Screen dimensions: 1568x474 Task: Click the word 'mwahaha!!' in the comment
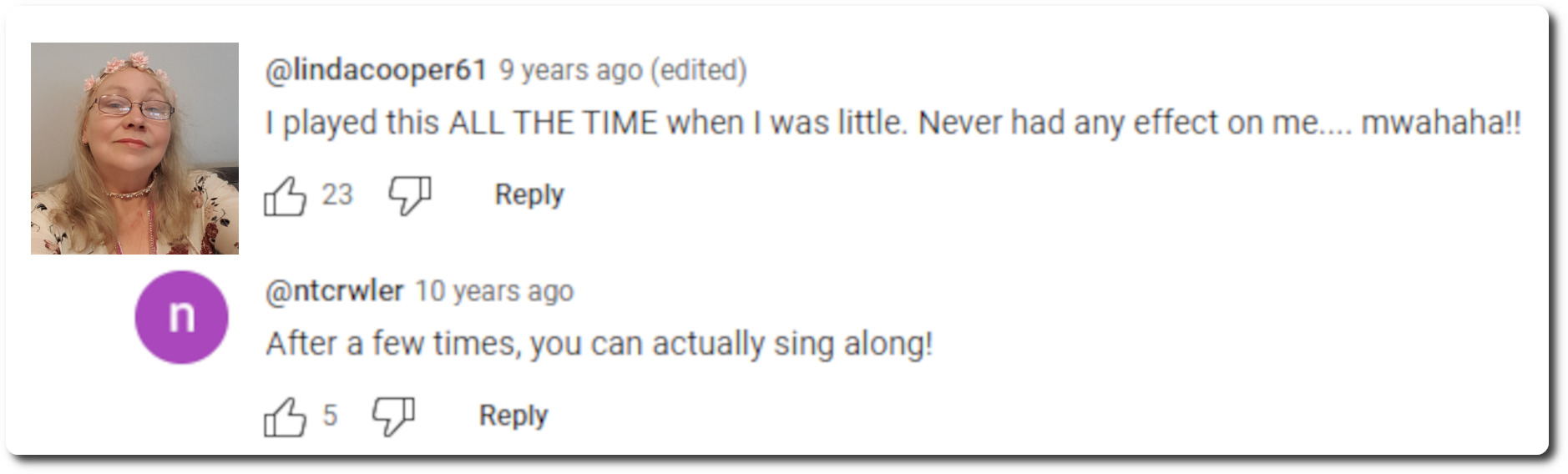[1441, 124]
